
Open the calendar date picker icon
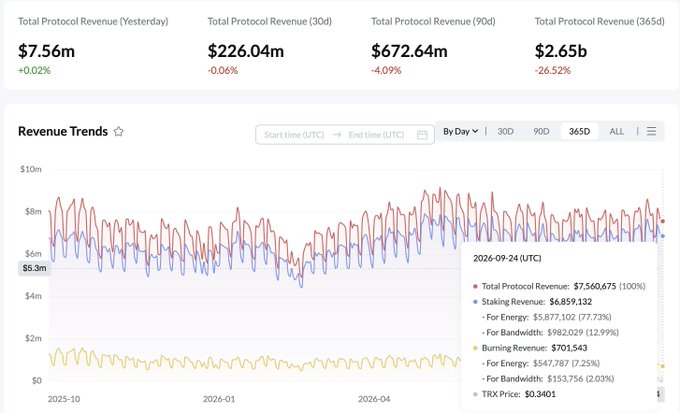click(x=422, y=135)
